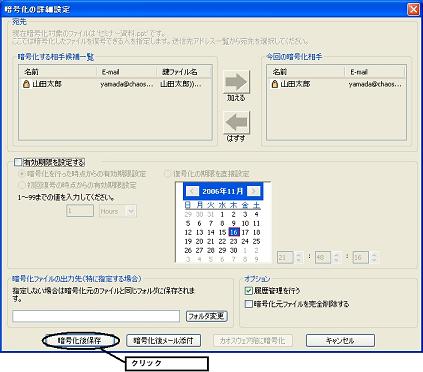This screenshot has width=423, height=372.
Task: Click the output folder path field
Action: coord(96,316)
